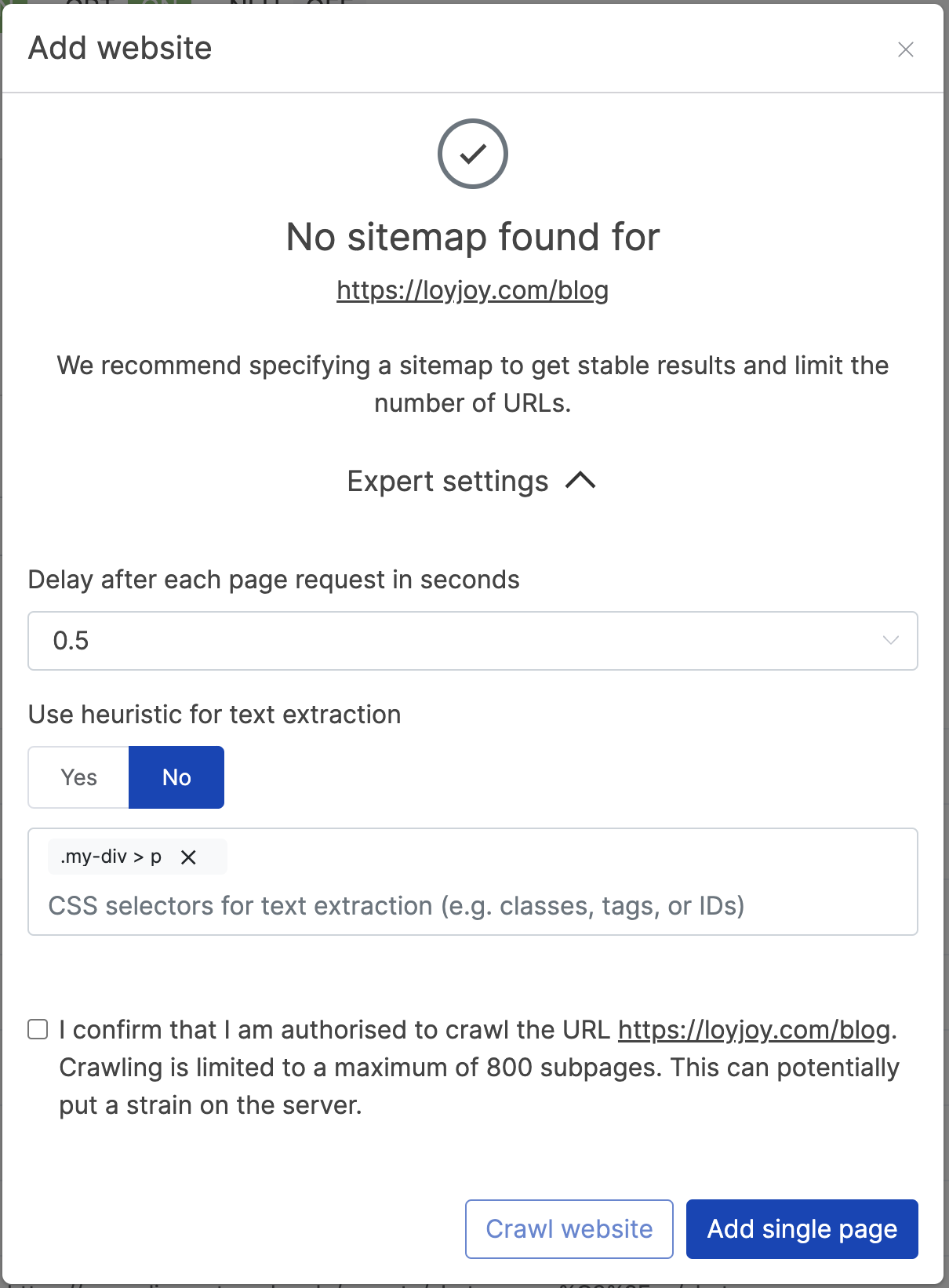Close the Add website dialog

tap(906, 49)
